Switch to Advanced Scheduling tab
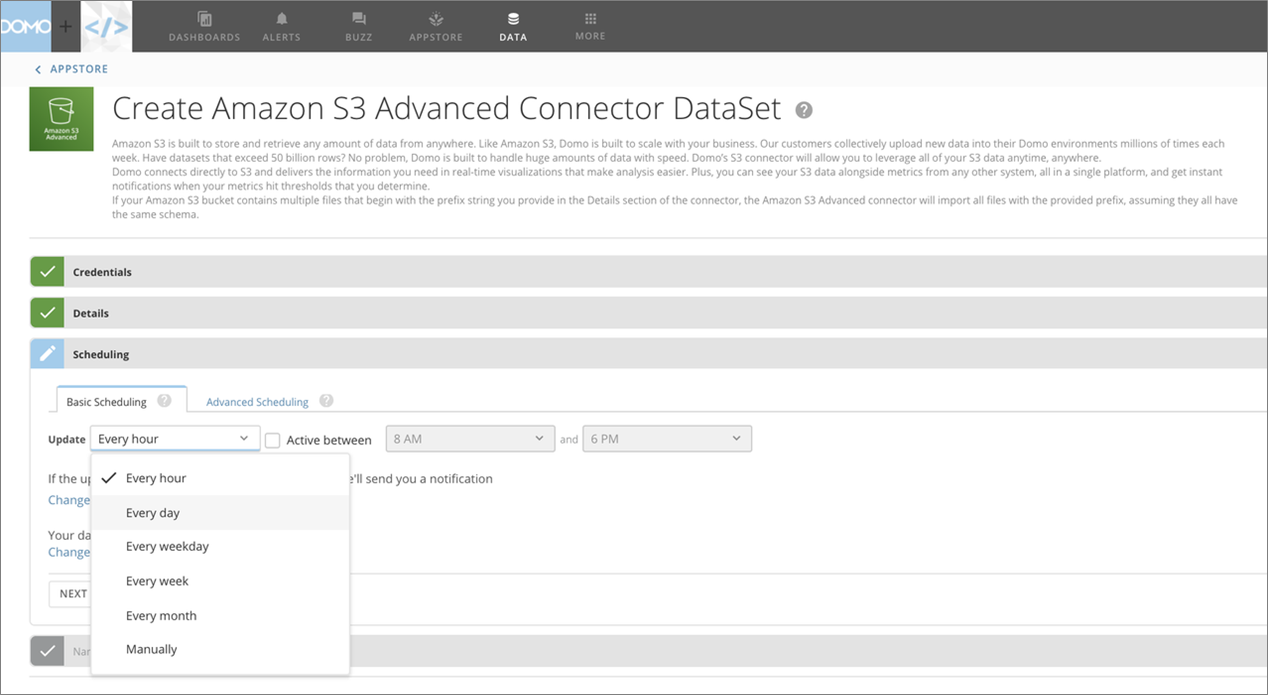The height and width of the screenshot is (695, 1268). pyautogui.click(x=257, y=402)
